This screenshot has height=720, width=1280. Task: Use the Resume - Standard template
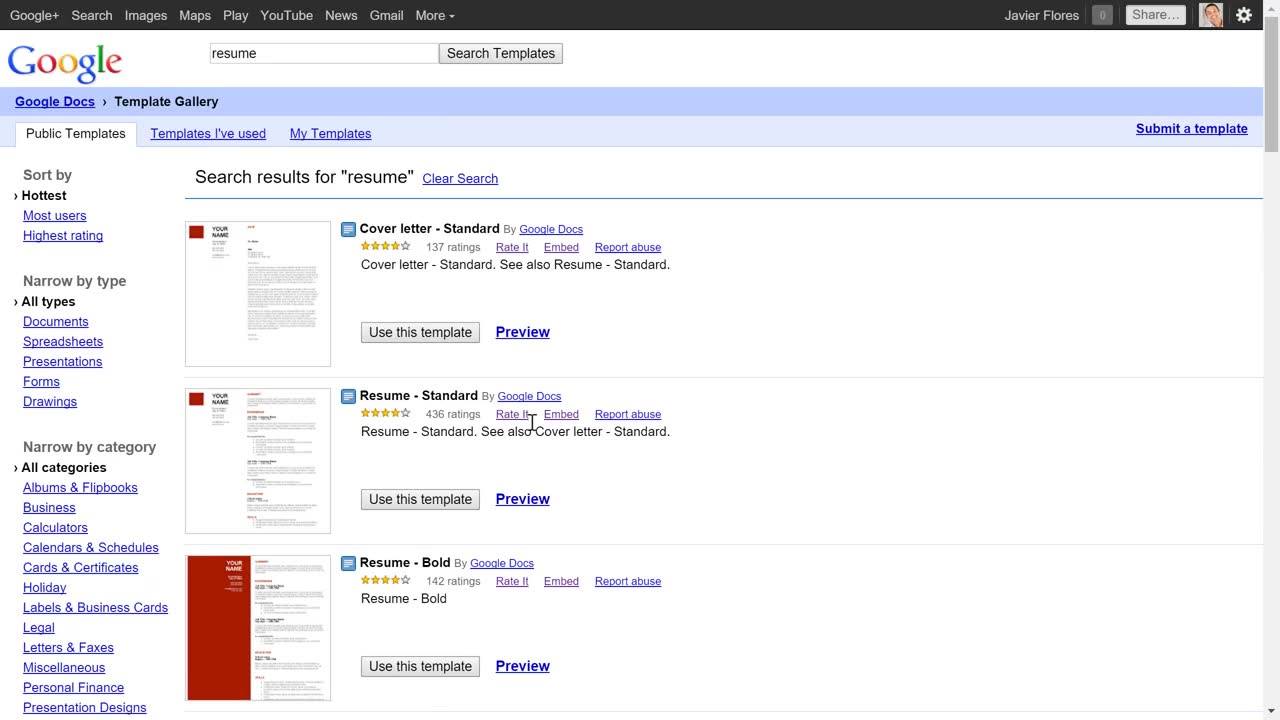420,499
